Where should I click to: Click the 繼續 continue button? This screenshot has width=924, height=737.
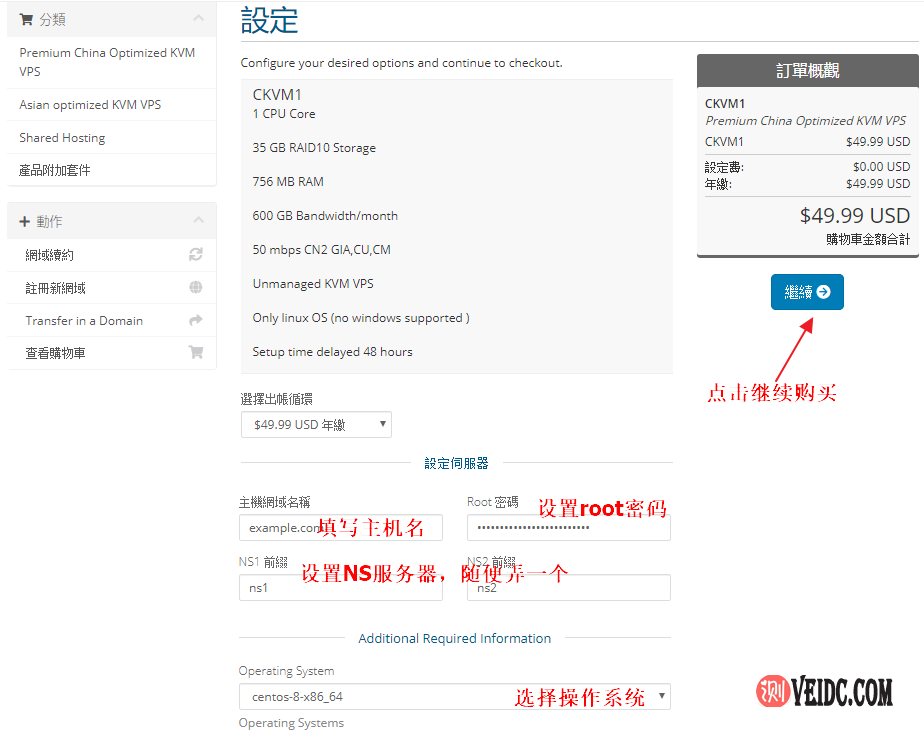point(807,292)
